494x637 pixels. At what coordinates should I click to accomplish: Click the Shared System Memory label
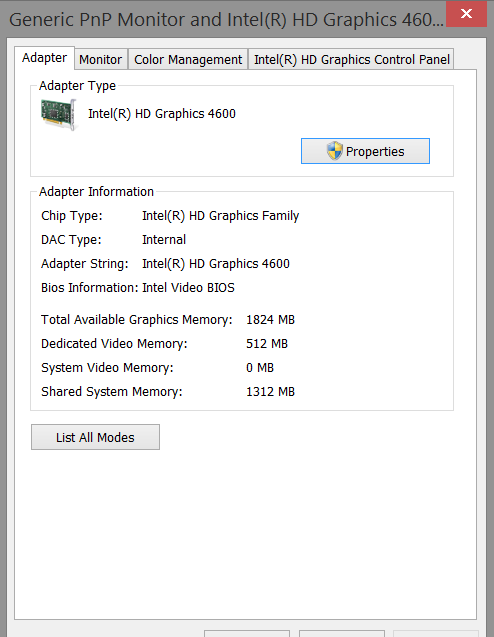(x=112, y=392)
